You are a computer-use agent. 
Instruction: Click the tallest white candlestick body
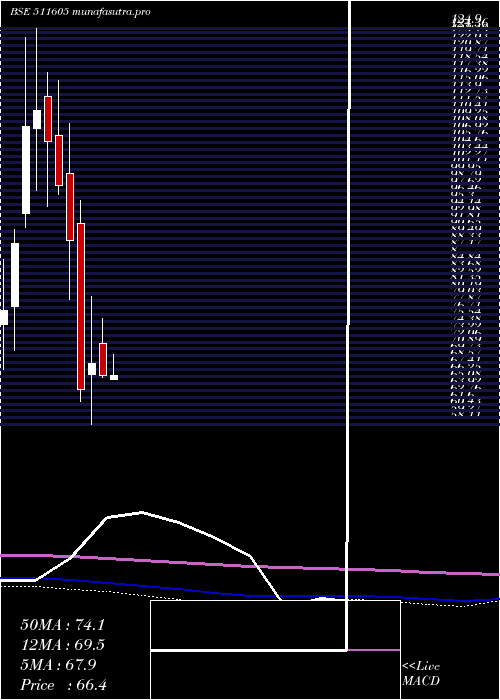coord(26,170)
